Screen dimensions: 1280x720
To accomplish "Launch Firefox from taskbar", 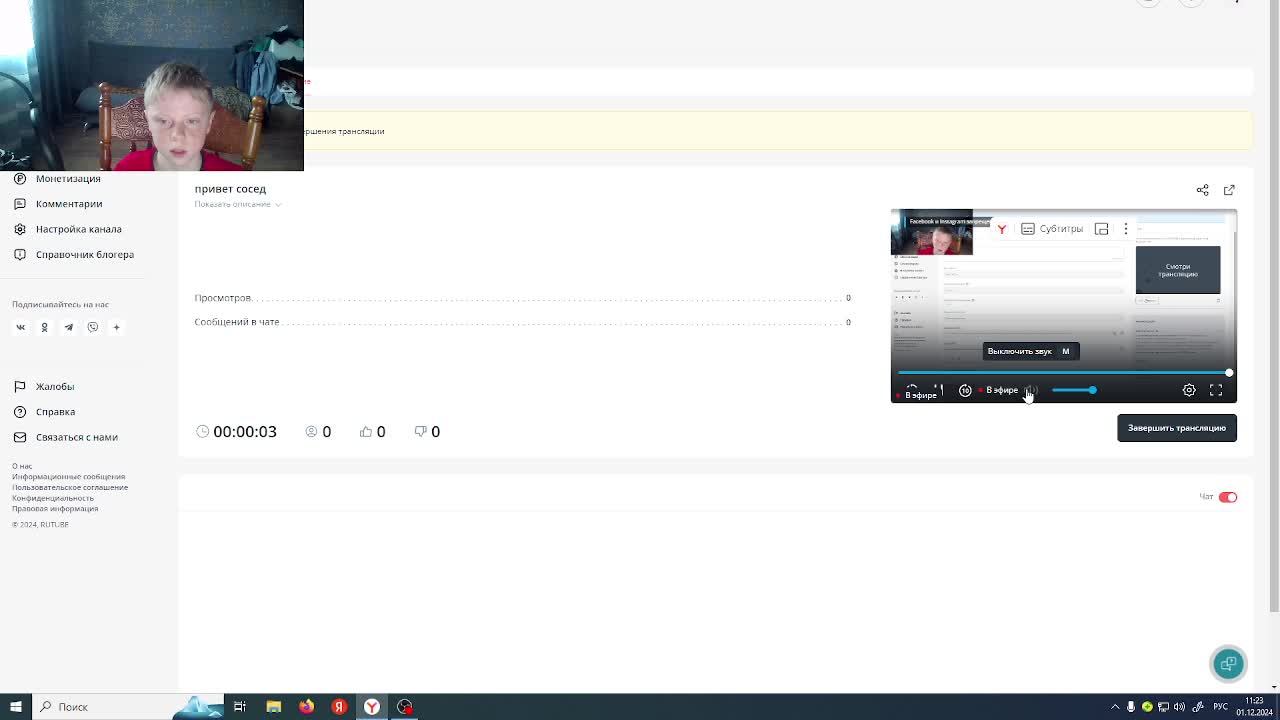I will pos(306,706).
